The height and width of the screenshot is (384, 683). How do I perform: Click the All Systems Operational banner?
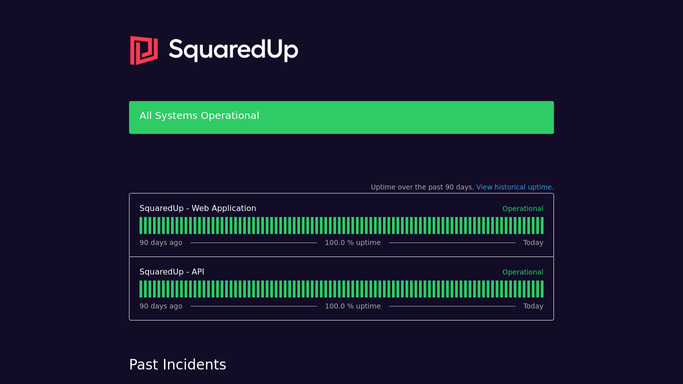pyautogui.click(x=342, y=118)
